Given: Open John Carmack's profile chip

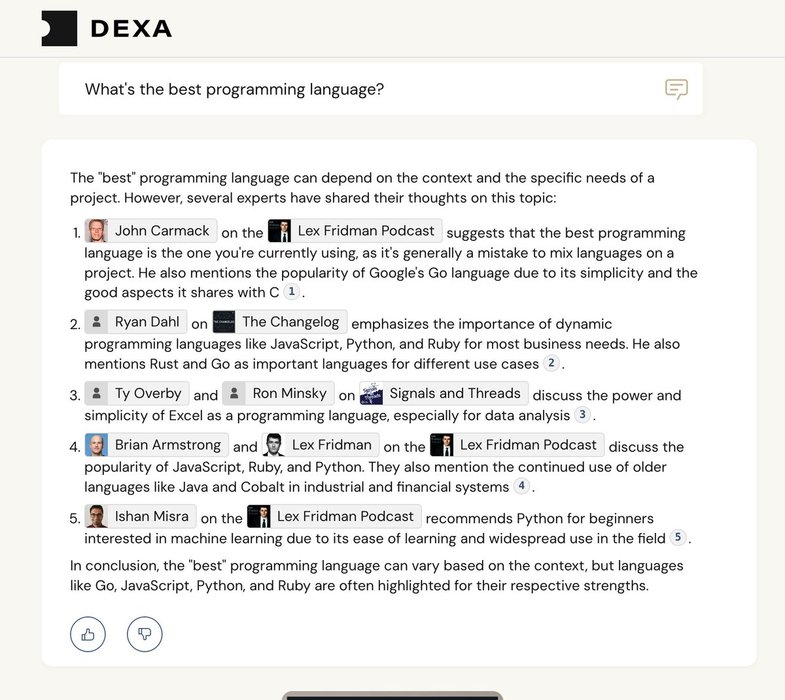Looking at the screenshot, I should tap(151, 231).
